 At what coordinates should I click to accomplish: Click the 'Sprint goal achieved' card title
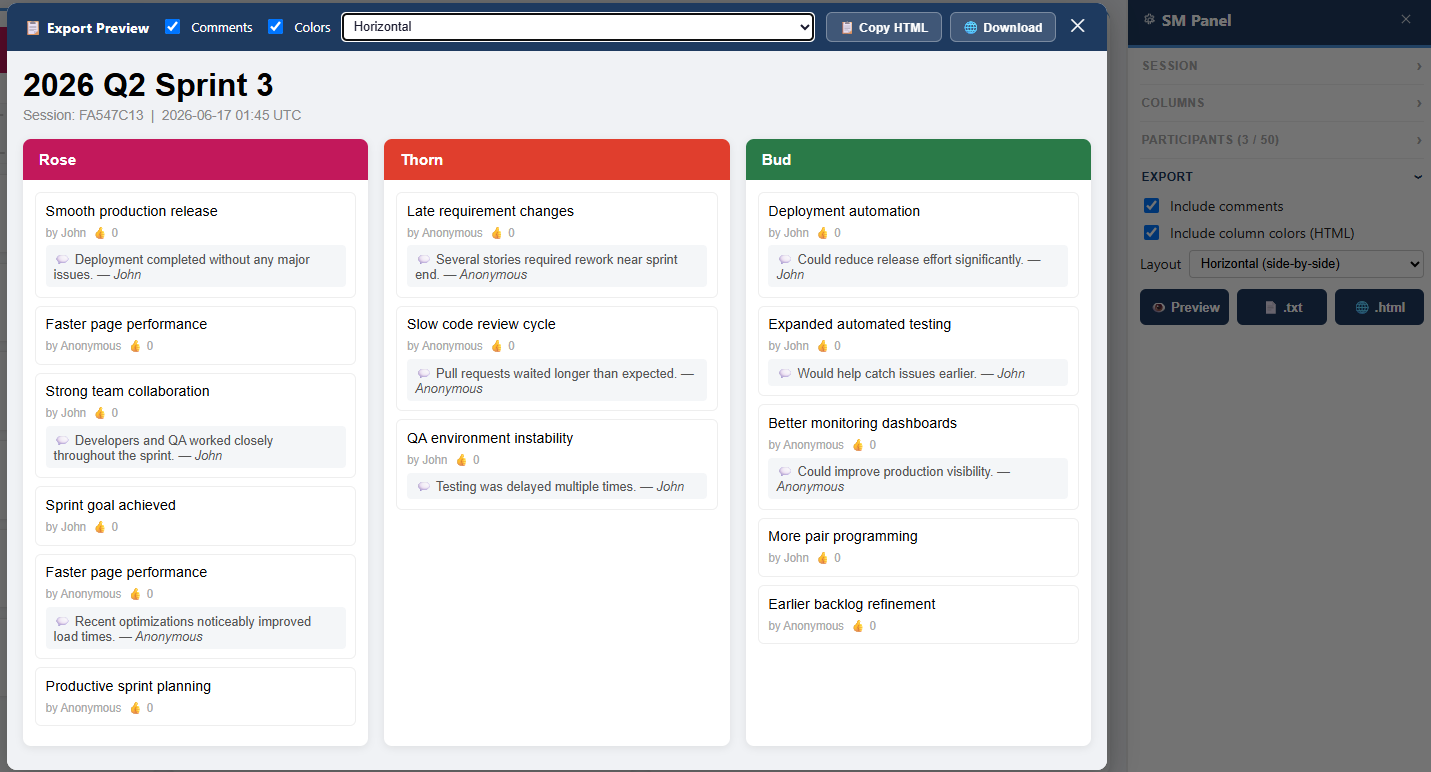point(111,505)
